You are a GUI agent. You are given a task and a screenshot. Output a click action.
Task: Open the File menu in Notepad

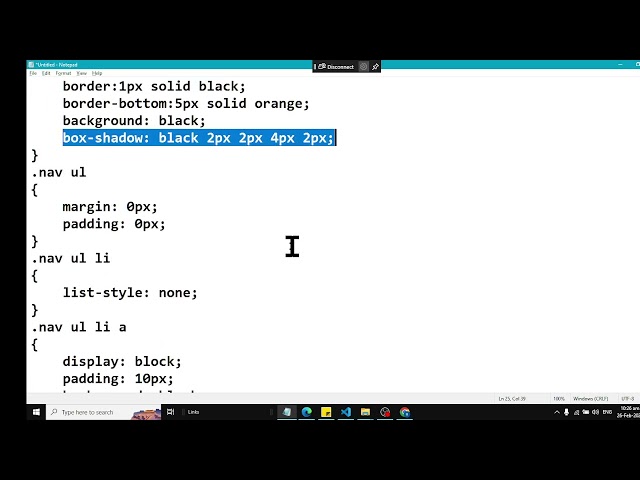tap(33, 73)
